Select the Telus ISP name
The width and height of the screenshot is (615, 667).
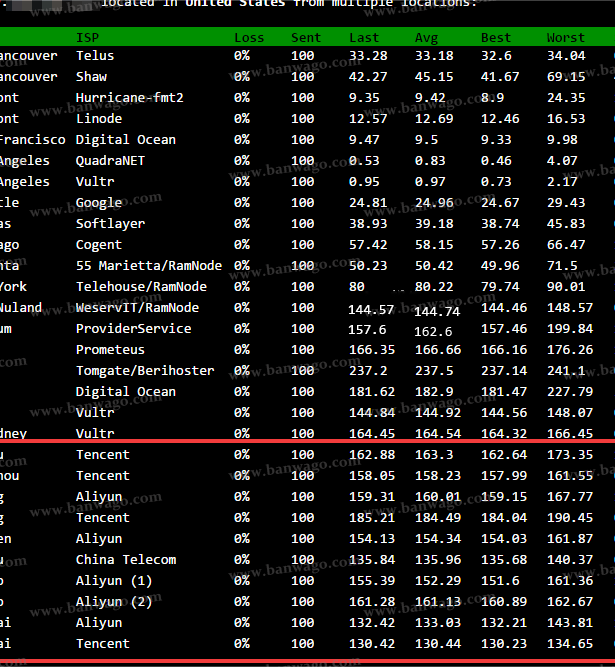95,56
